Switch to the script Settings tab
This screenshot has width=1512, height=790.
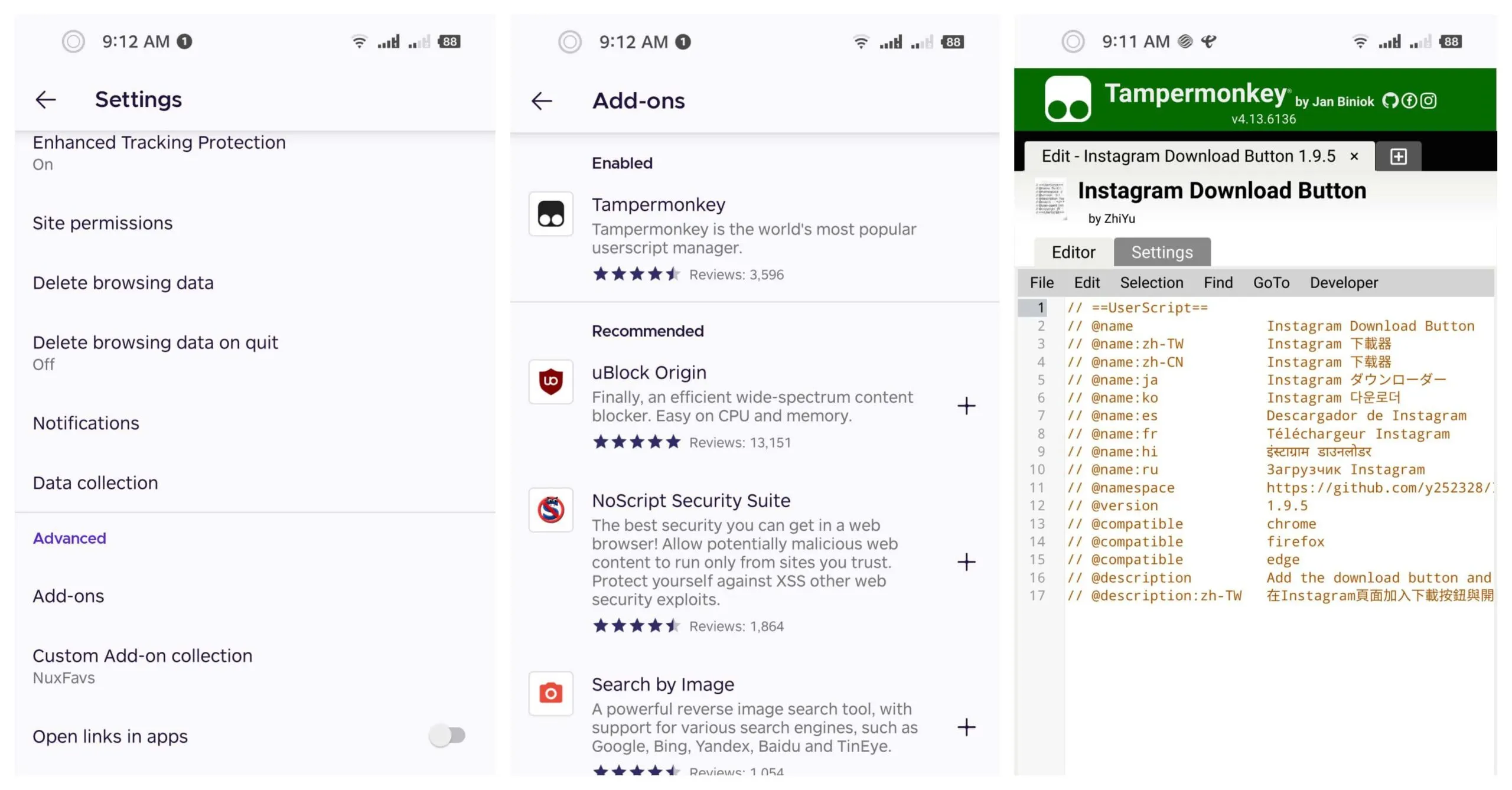1162,253
